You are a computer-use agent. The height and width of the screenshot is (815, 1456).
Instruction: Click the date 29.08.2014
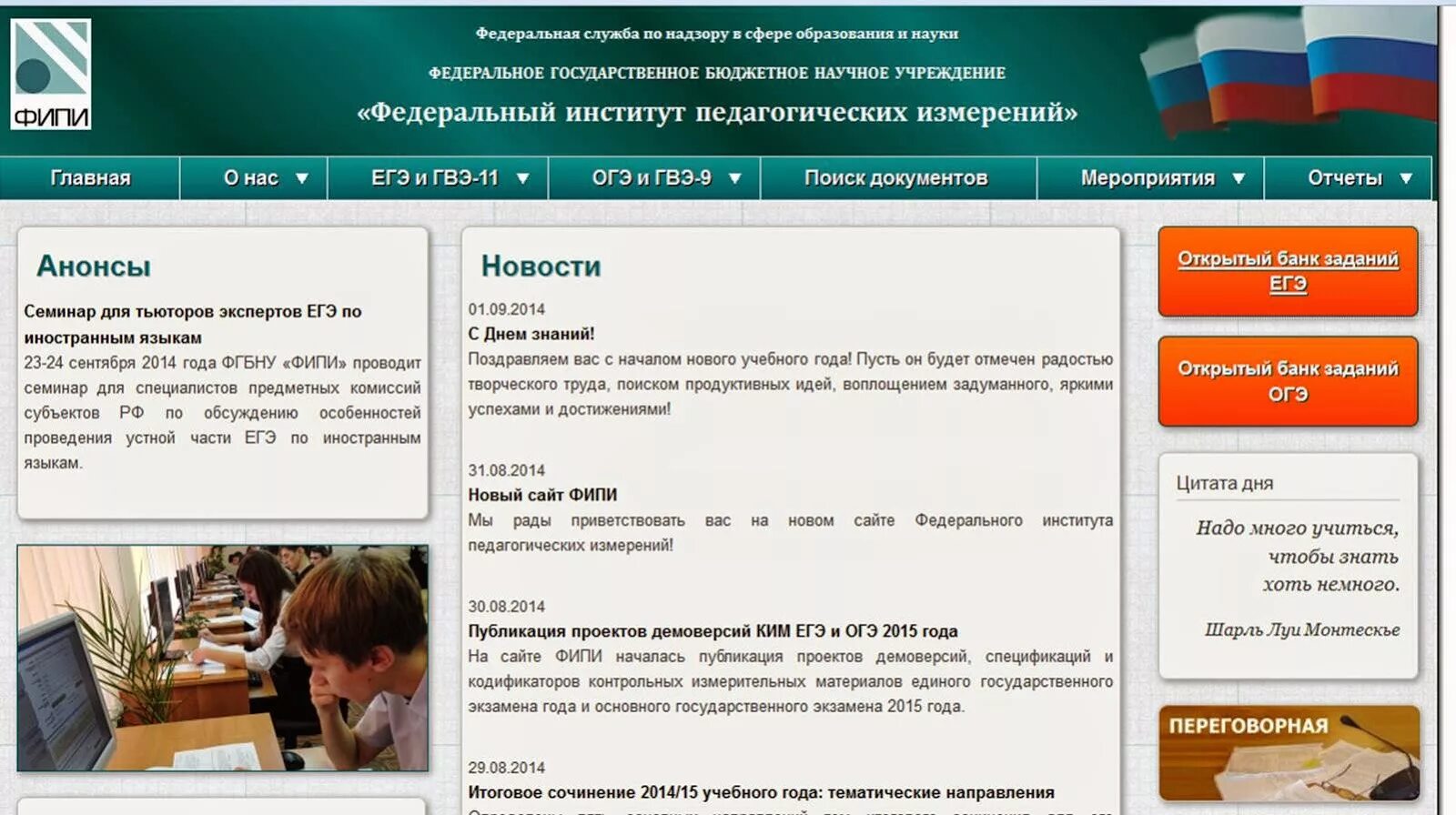coord(507,768)
